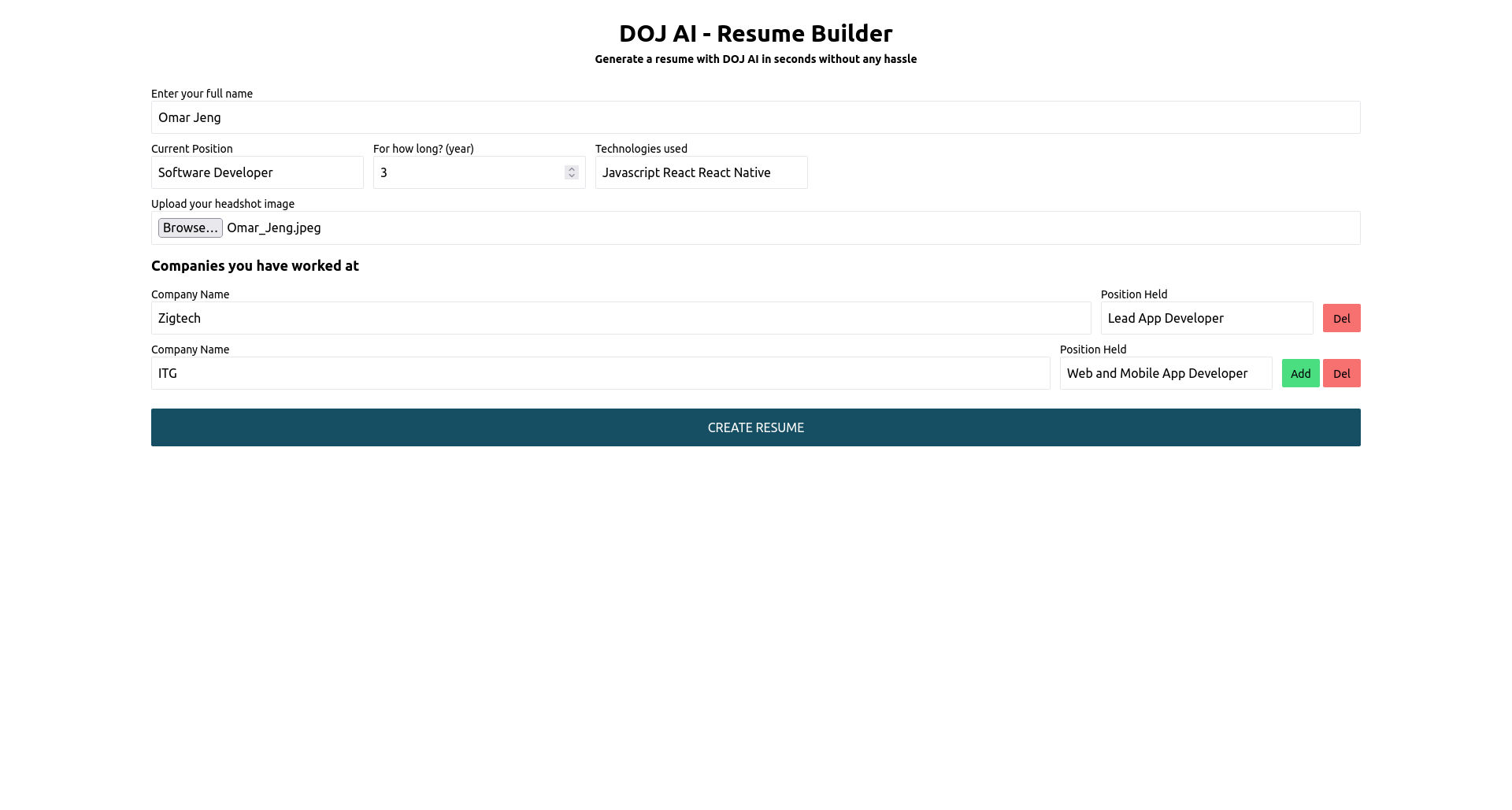The image size is (1512, 810).
Task: Click Del next to Web and Mobile App Developer
Action: click(x=1342, y=373)
